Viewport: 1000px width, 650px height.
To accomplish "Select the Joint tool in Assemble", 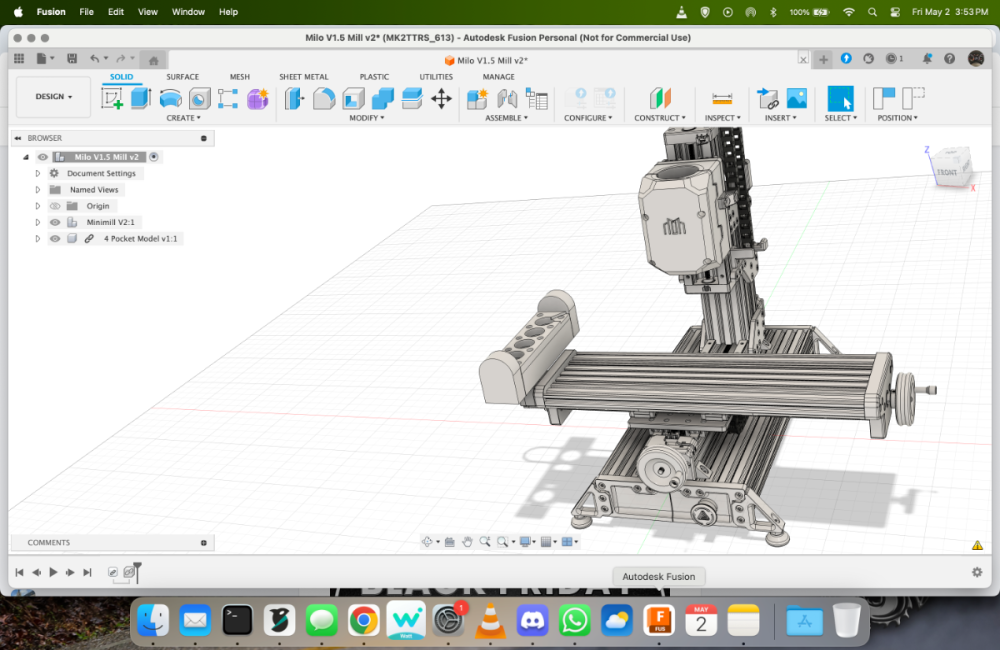I will [x=507, y=98].
